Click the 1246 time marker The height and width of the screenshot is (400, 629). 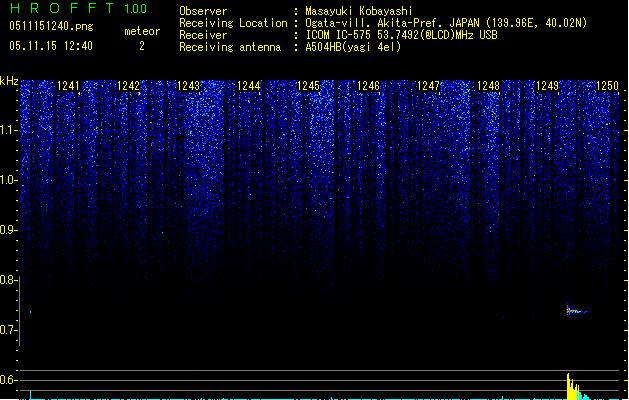coord(368,86)
